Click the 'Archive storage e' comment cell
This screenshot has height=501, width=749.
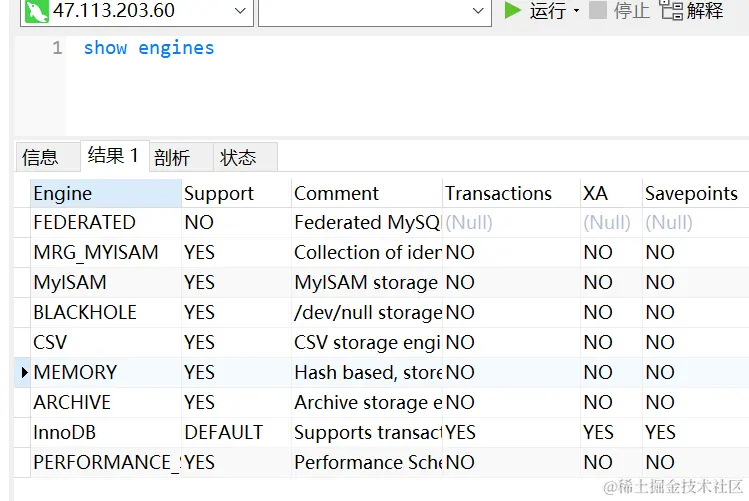pos(366,403)
